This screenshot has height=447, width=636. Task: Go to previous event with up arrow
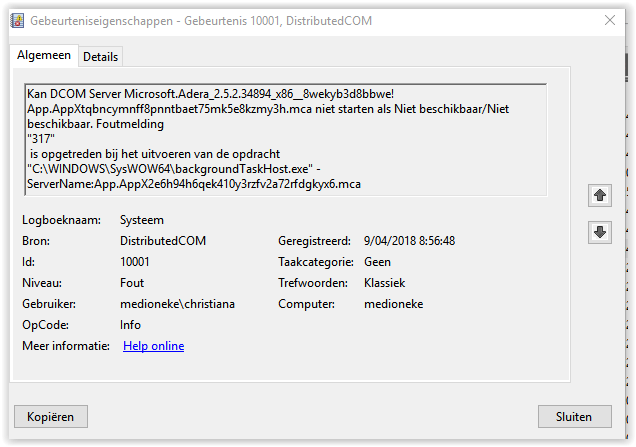[599, 196]
